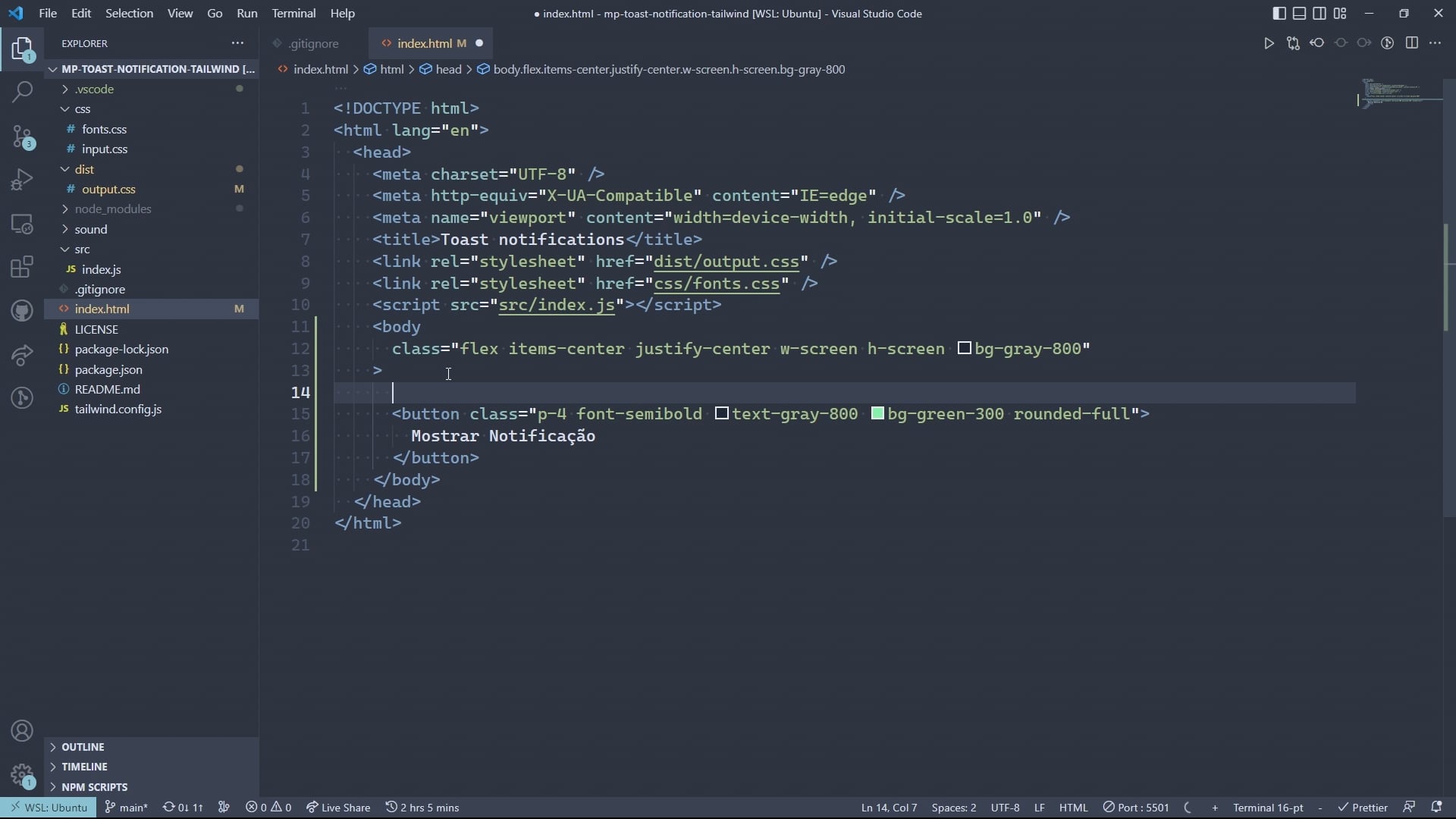1456x819 pixels.
Task: Open the dist/output.css link in code
Action: (x=726, y=262)
